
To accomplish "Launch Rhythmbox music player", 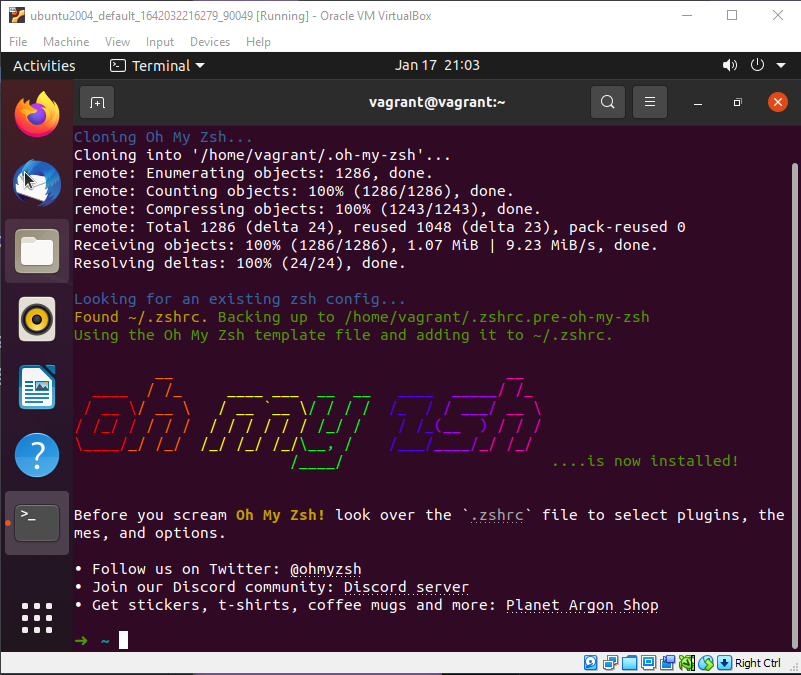I will click(37, 319).
